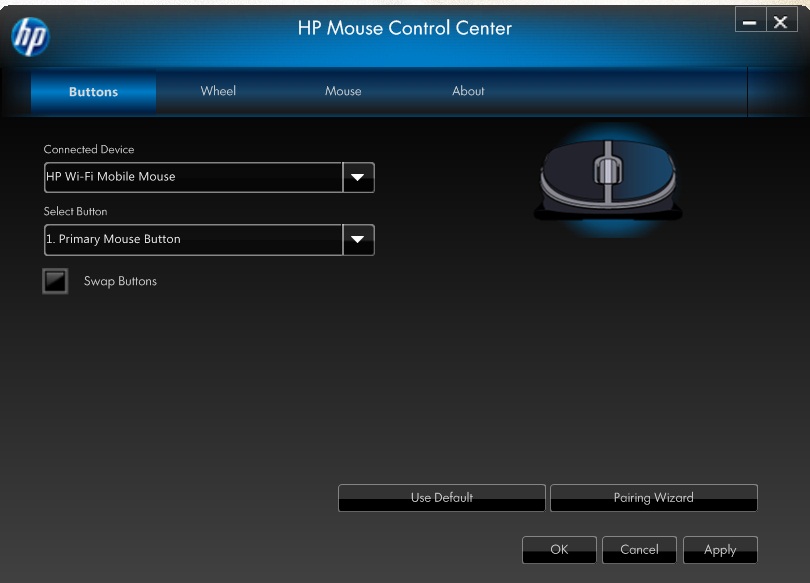810x583 pixels.
Task: Launch the Pairing Wizard
Action: click(653, 498)
